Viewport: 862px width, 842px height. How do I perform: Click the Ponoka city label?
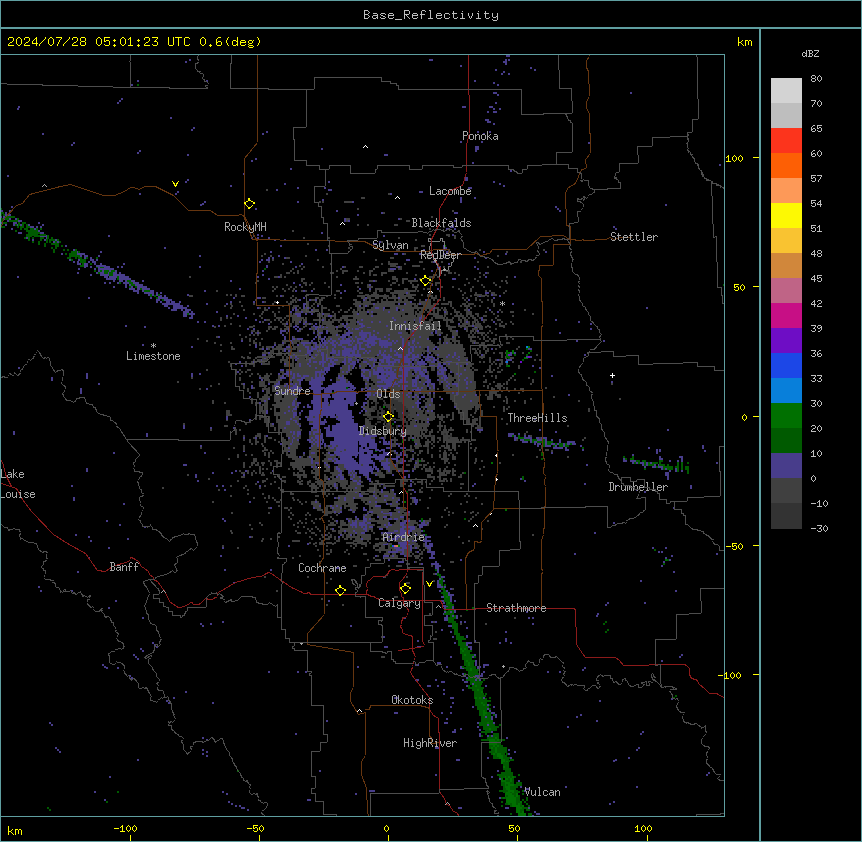(480, 136)
